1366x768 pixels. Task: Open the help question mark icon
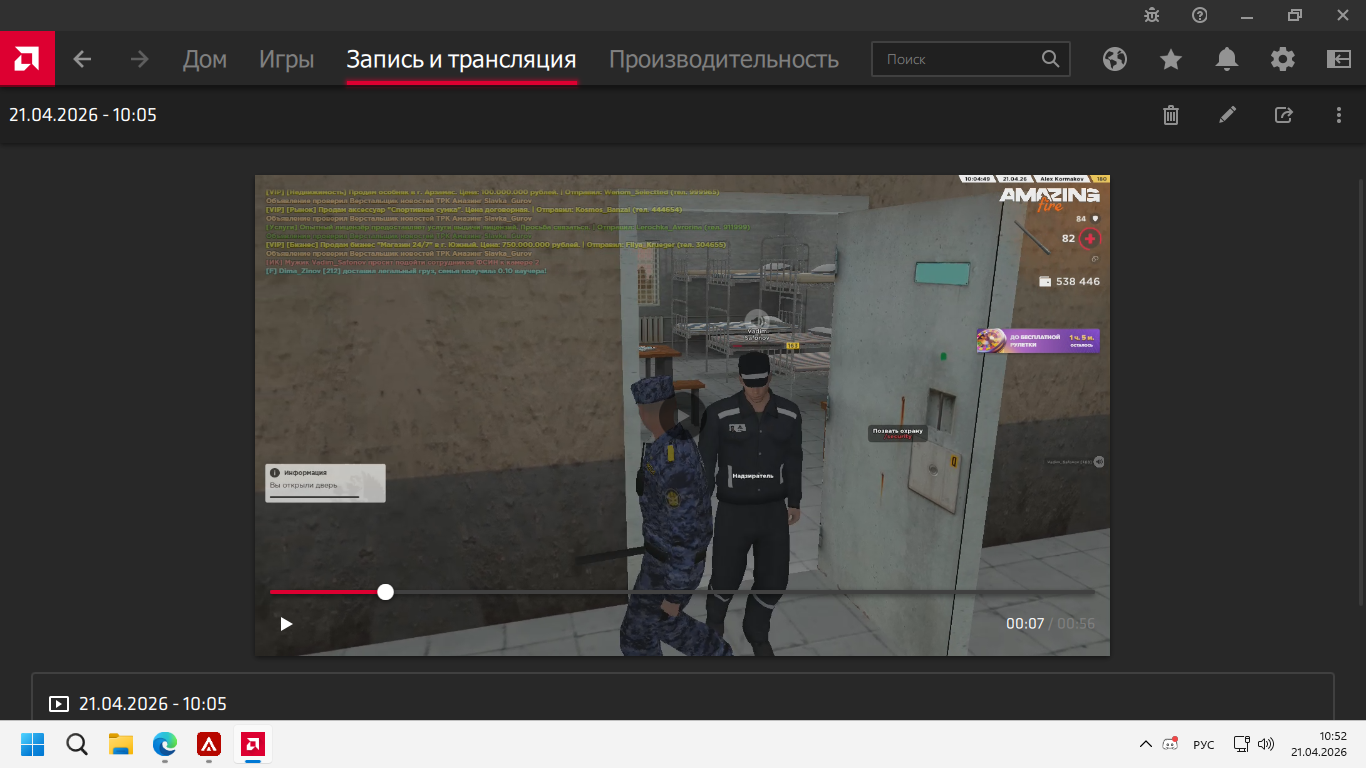(1200, 15)
